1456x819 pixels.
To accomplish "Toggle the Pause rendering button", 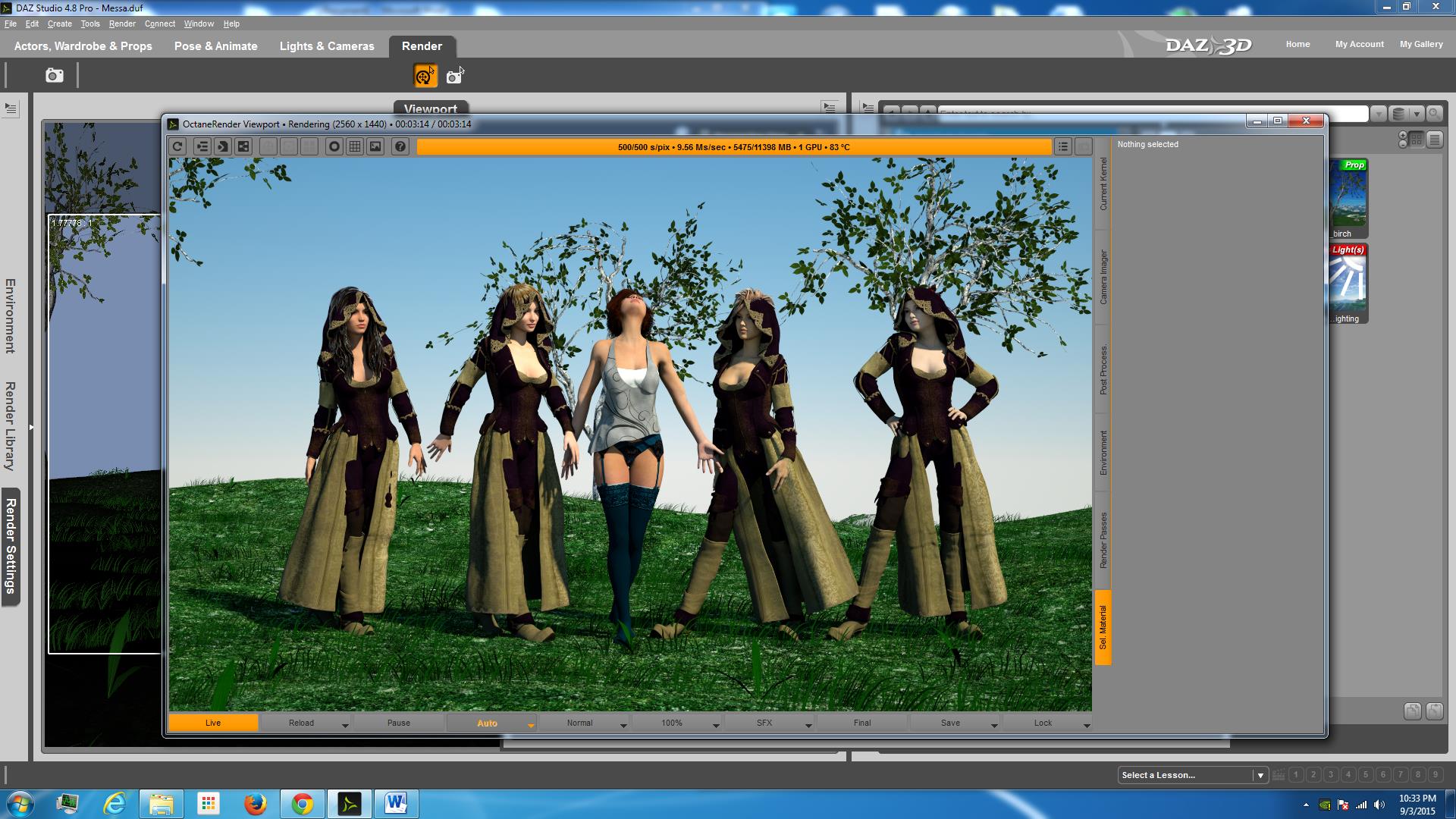I will tap(399, 723).
